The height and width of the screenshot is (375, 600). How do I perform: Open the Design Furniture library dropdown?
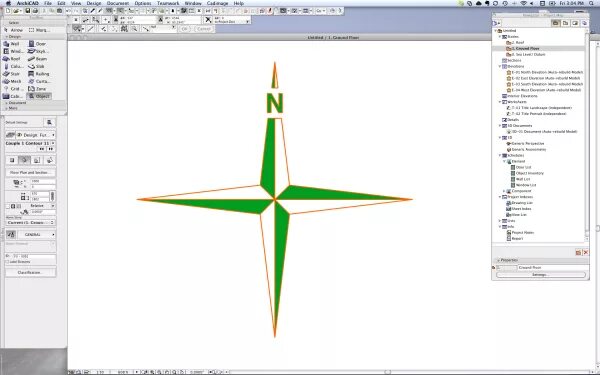pyautogui.click(x=36, y=135)
